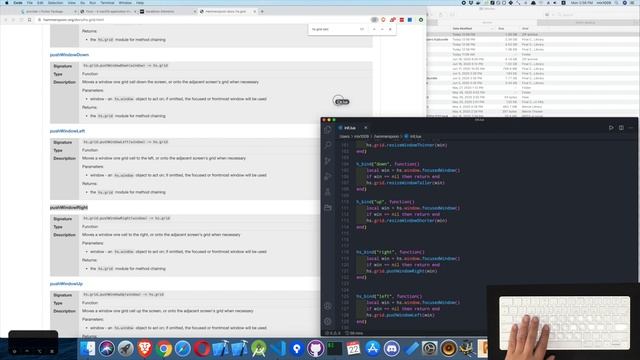Open Discord from the Dock
The width and height of the screenshot is (640, 360).
click(391, 349)
